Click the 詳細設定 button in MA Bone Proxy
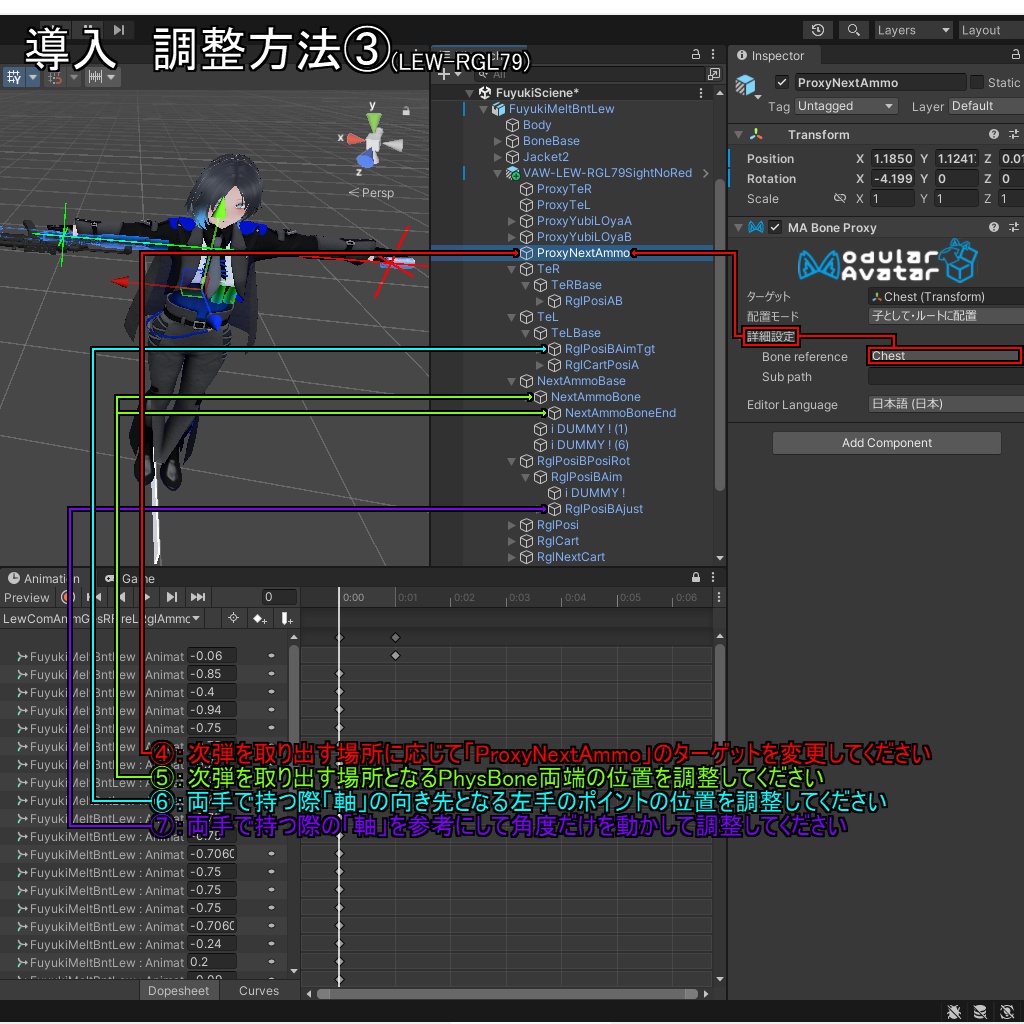 [x=773, y=336]
